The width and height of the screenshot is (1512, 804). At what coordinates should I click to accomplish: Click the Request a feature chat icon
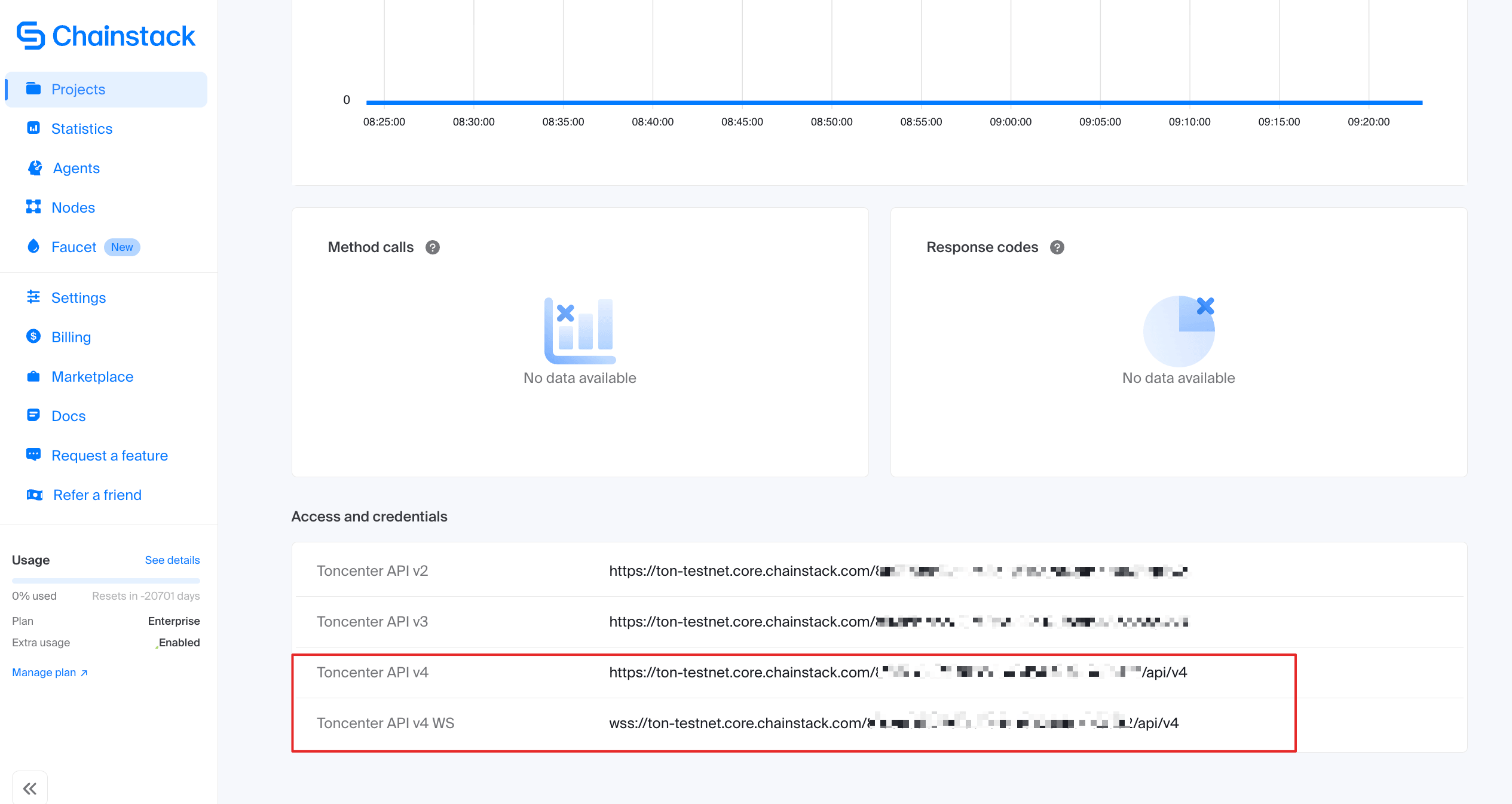coord(33,455)
